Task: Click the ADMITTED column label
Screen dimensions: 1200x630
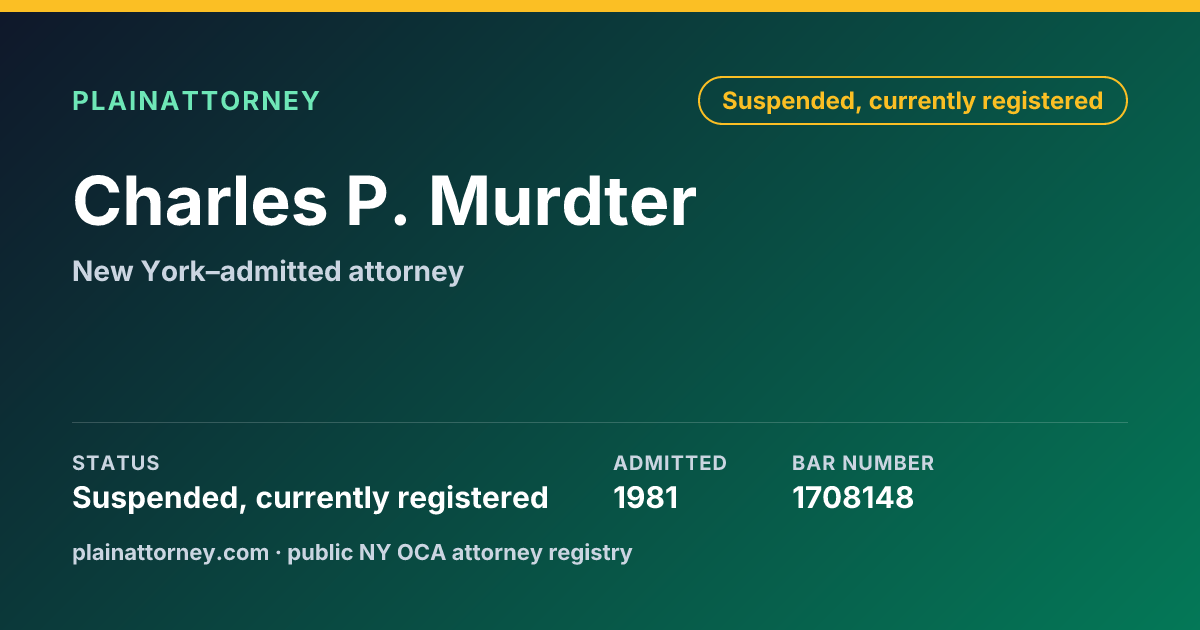Action: [x=670, y=463]
